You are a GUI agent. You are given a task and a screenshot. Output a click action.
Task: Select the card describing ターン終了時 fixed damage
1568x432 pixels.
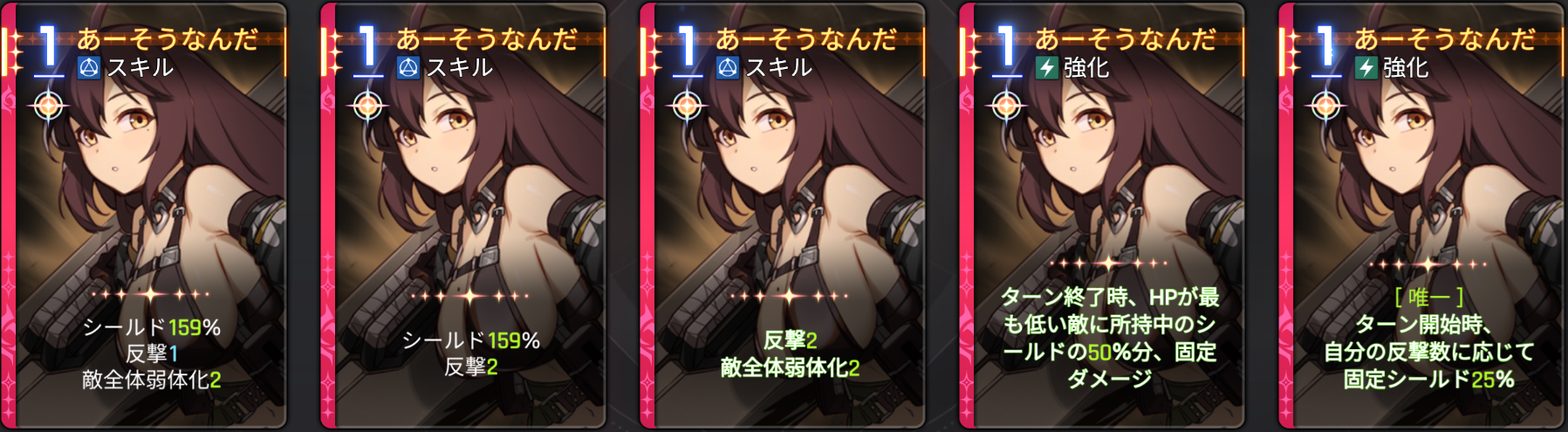(x=1104, y=216)
